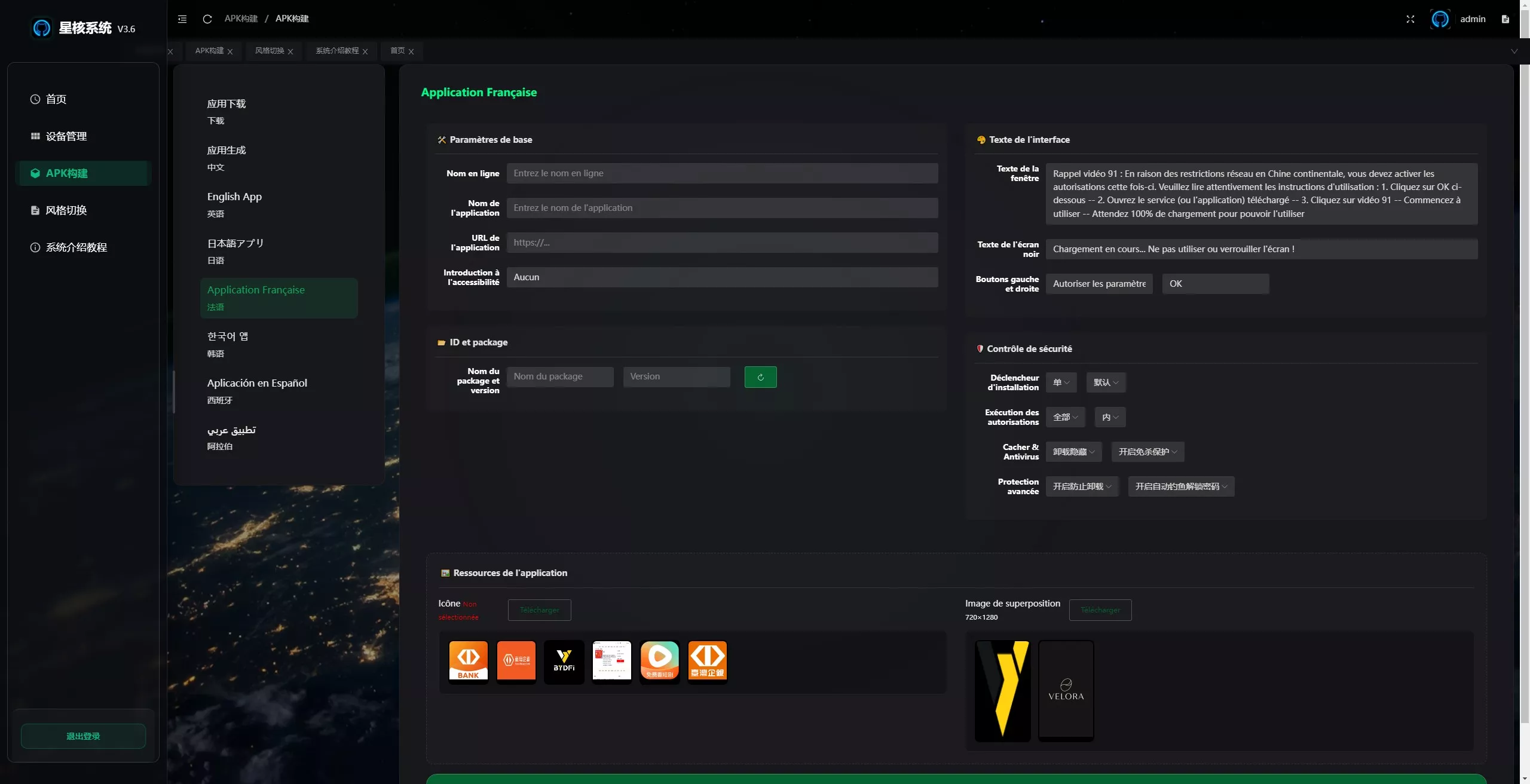Regenerate package name with green refresh button
The image size is (1530, 784).
tap(760, 377)
